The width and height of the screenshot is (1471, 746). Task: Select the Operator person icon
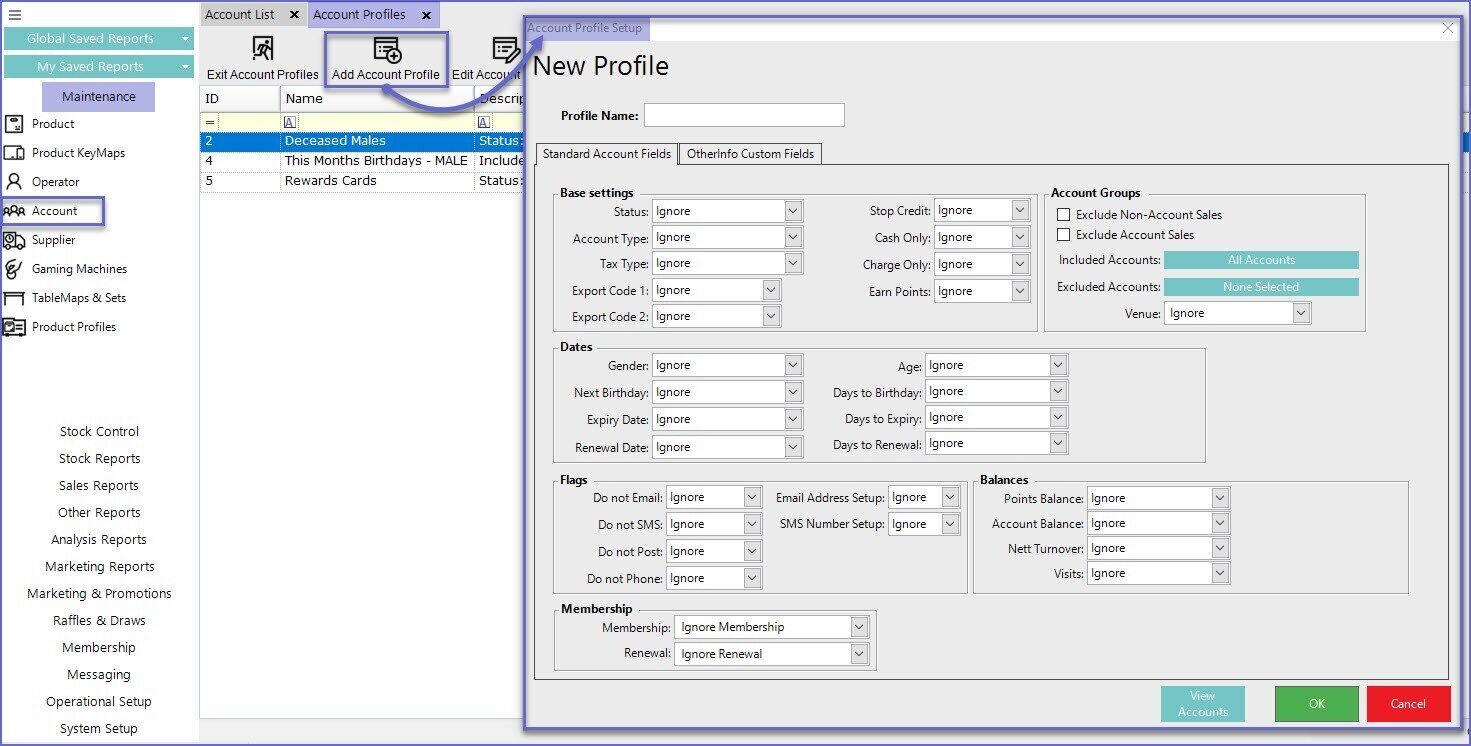pyautogui.click(x=14, y=182)
